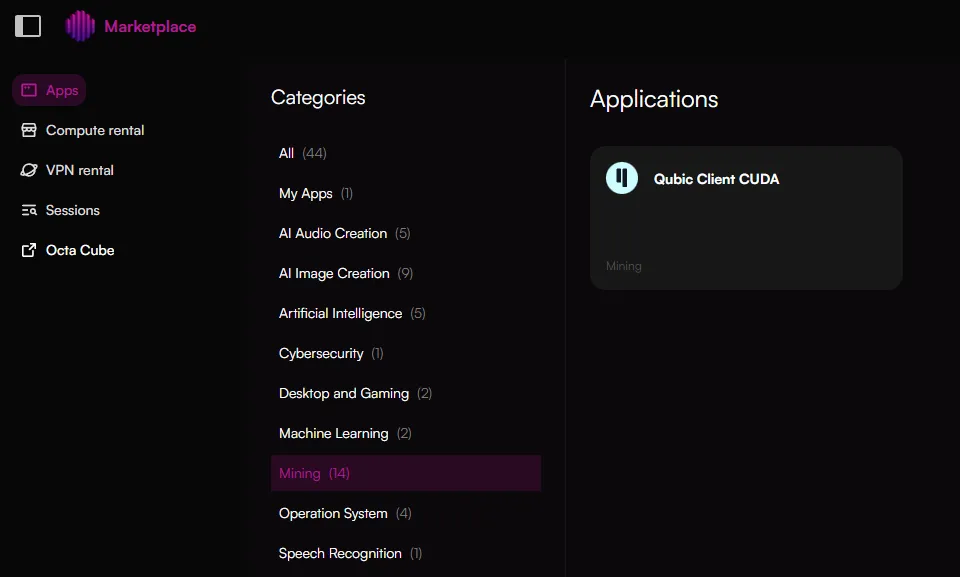This screenshot has height=577, width=960.
Task: Select the All category
Action: pos(406,153)
